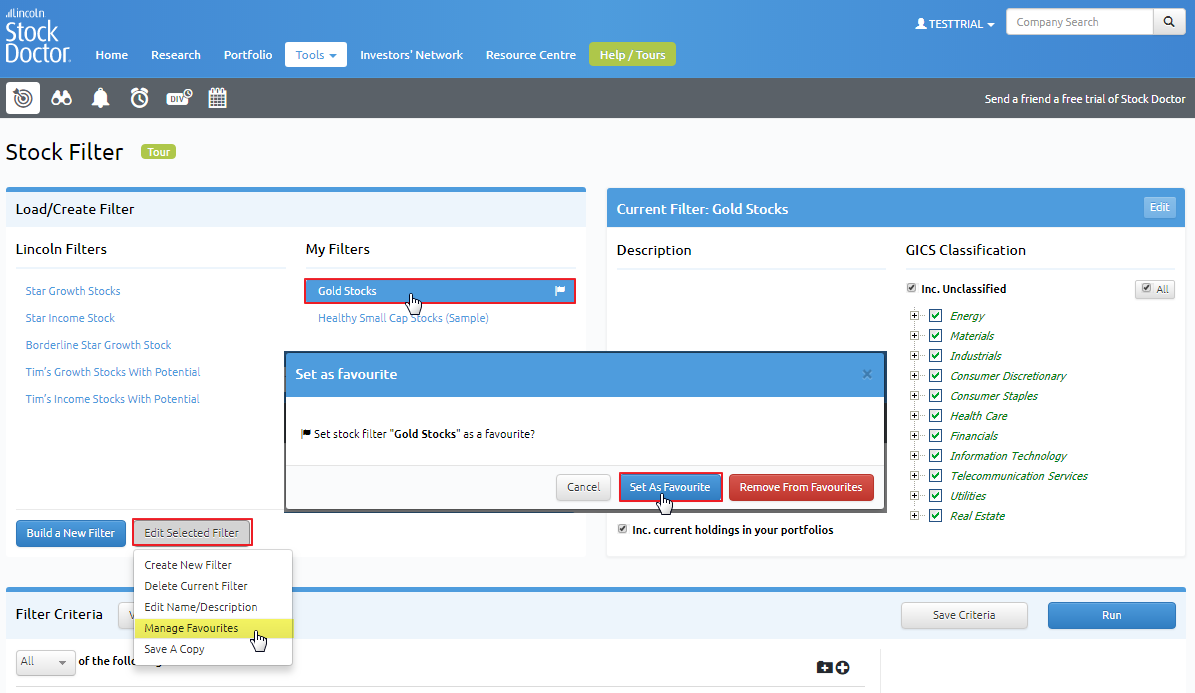Uncheck the Materials sector checkbox

pos(936,335)
